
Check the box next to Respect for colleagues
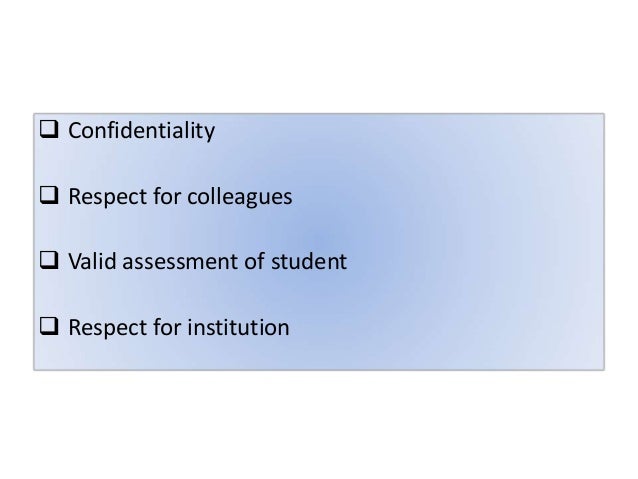point(49,195)
